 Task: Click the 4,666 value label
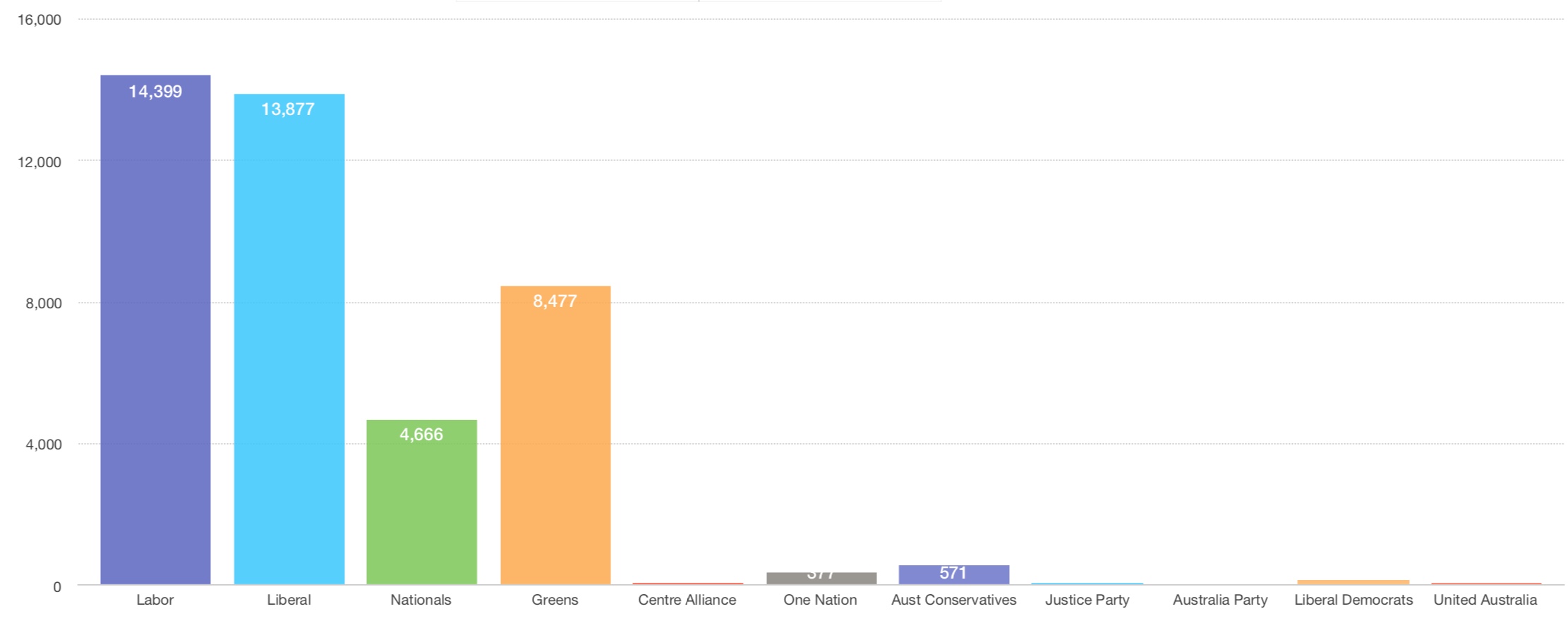[x=421, y=435]
